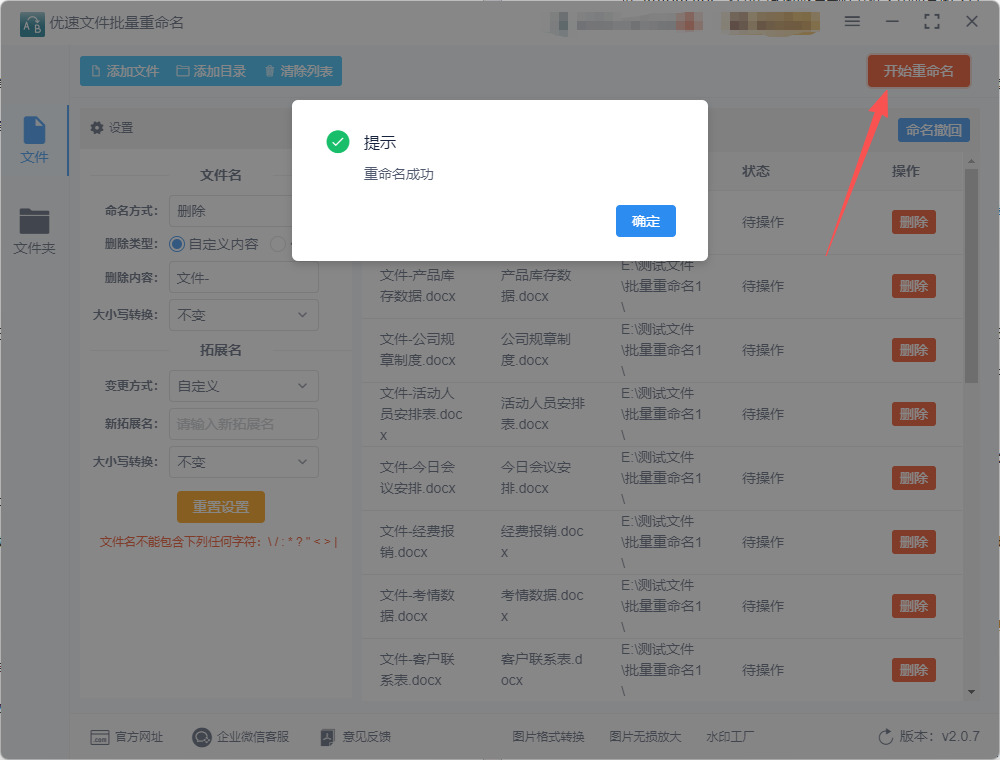
Task: Click new name 产品库存数据.docx cell
Action: [536, 286]
